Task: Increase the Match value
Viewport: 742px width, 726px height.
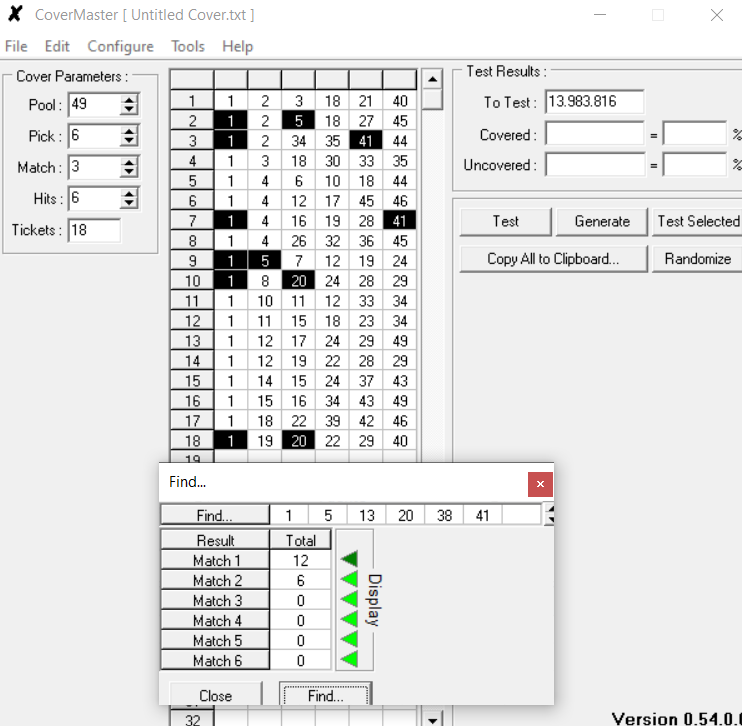Action: click(x=129, y=163)
